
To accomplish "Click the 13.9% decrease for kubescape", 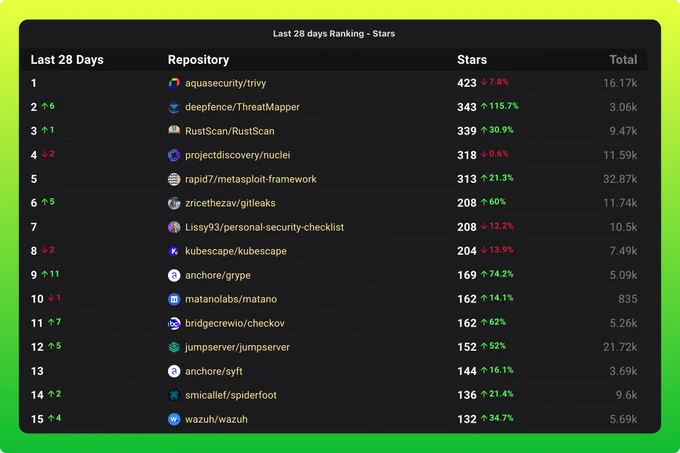I will click(497, 250).
